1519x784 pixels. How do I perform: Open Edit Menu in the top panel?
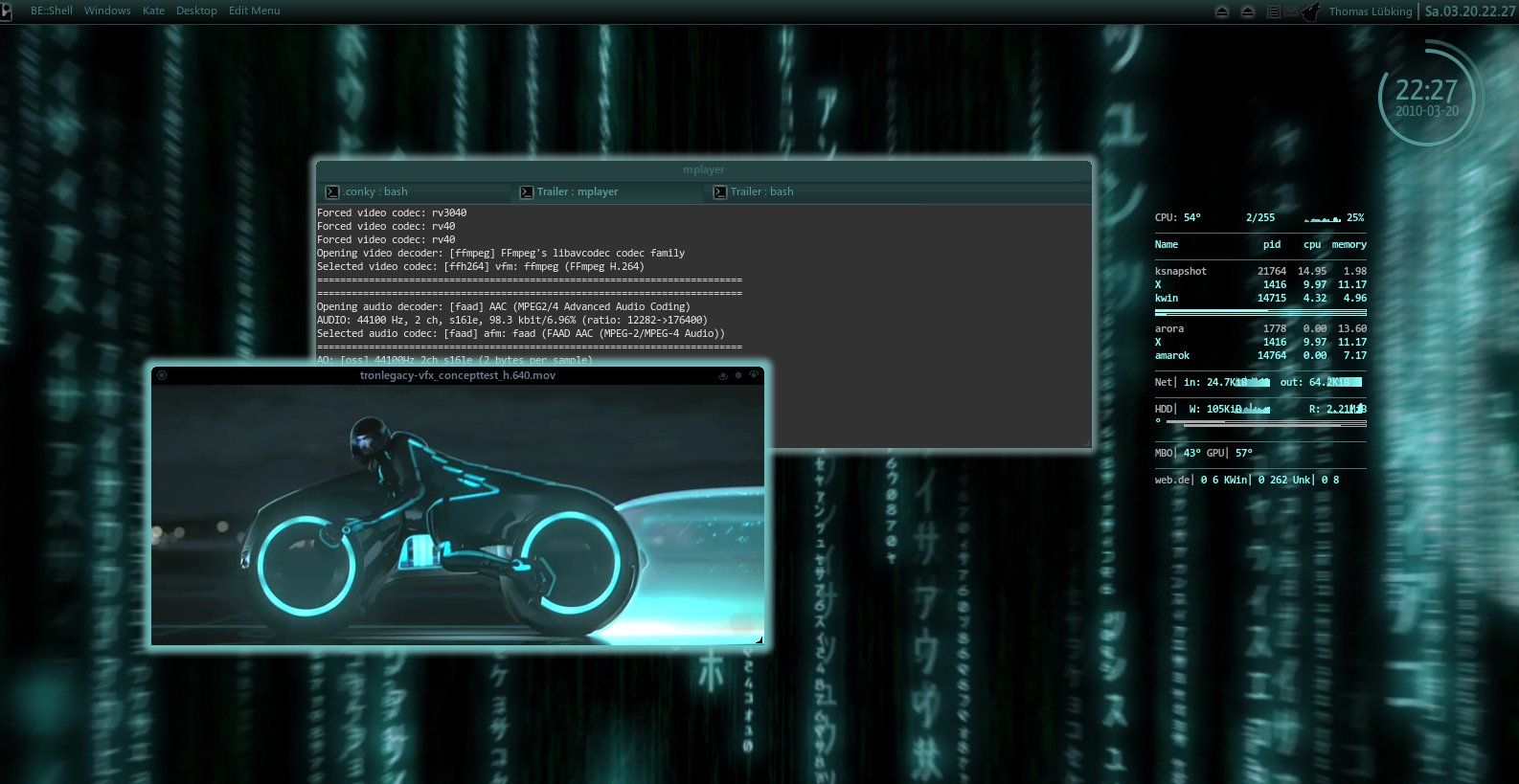[255, 11]
